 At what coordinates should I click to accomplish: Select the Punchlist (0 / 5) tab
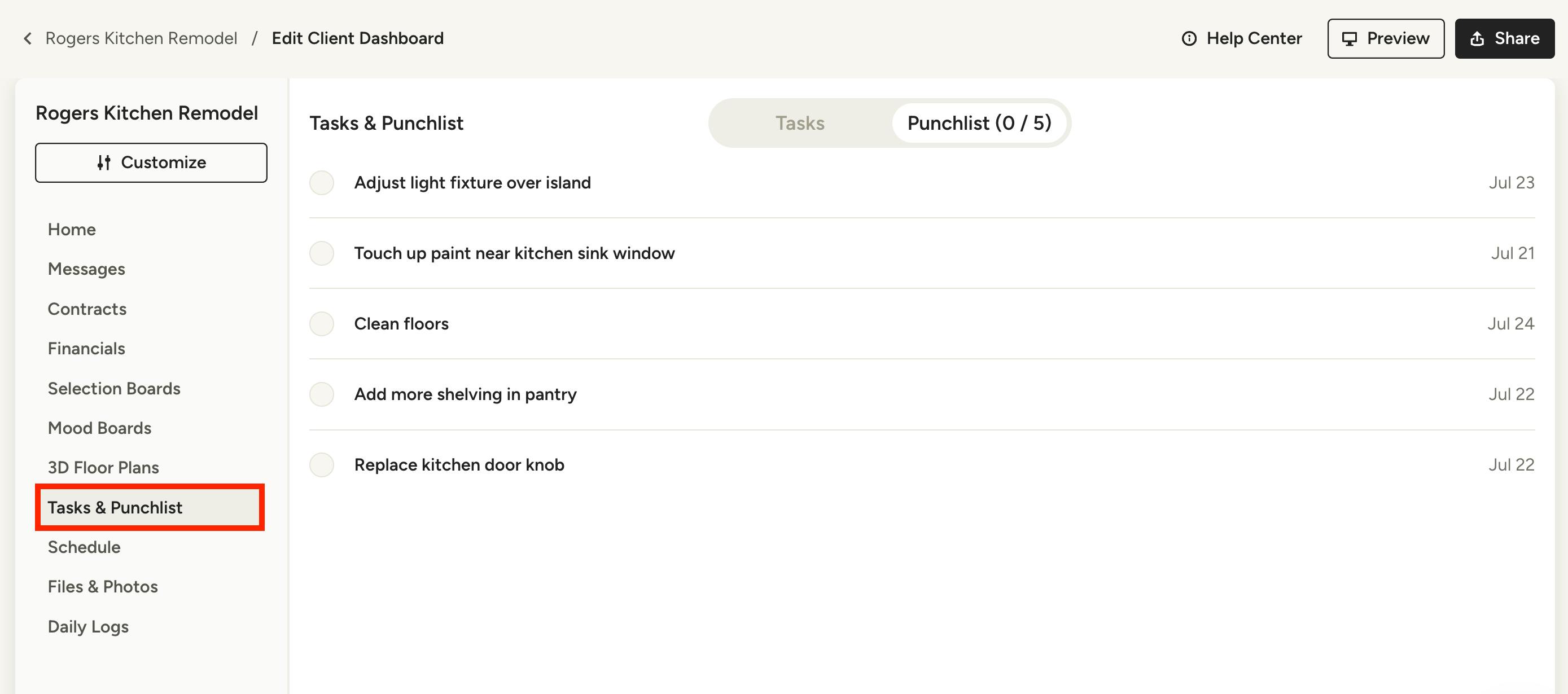[x=979, y=123]
